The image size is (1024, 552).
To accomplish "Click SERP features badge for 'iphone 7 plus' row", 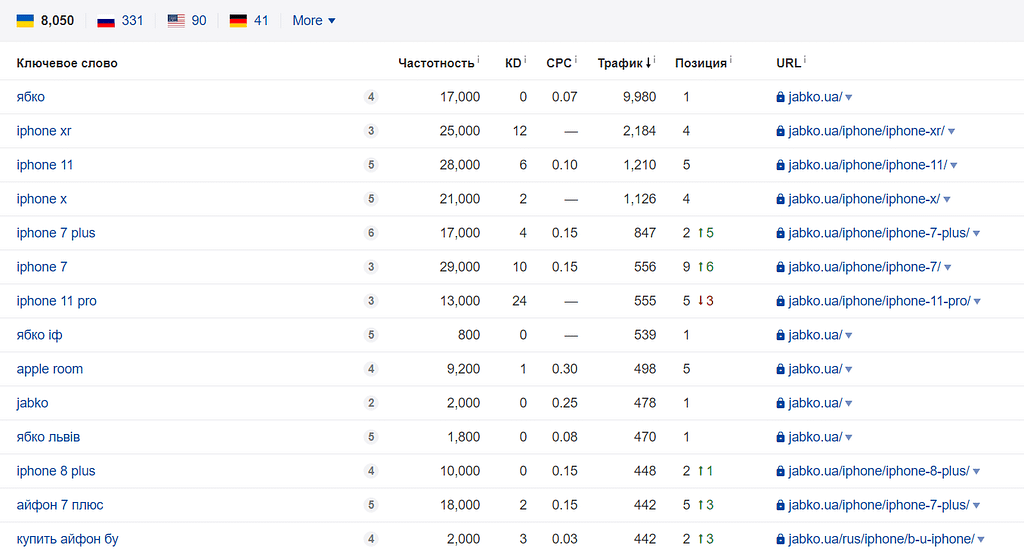I will [x=370, y=233].
